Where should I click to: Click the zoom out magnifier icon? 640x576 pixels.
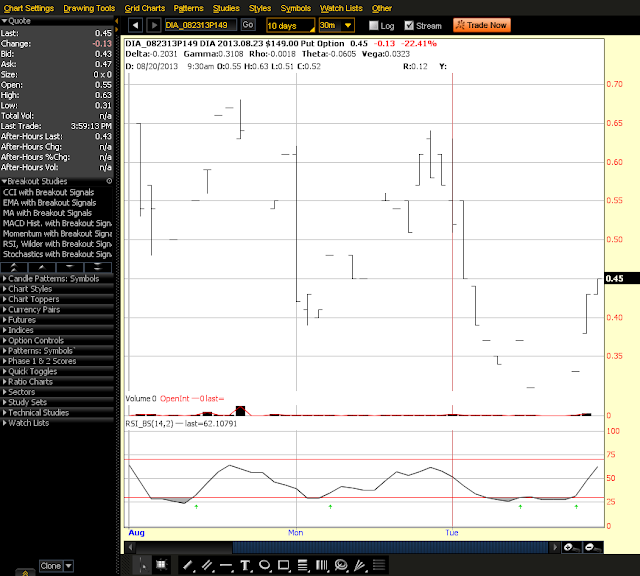pos(593,547)
